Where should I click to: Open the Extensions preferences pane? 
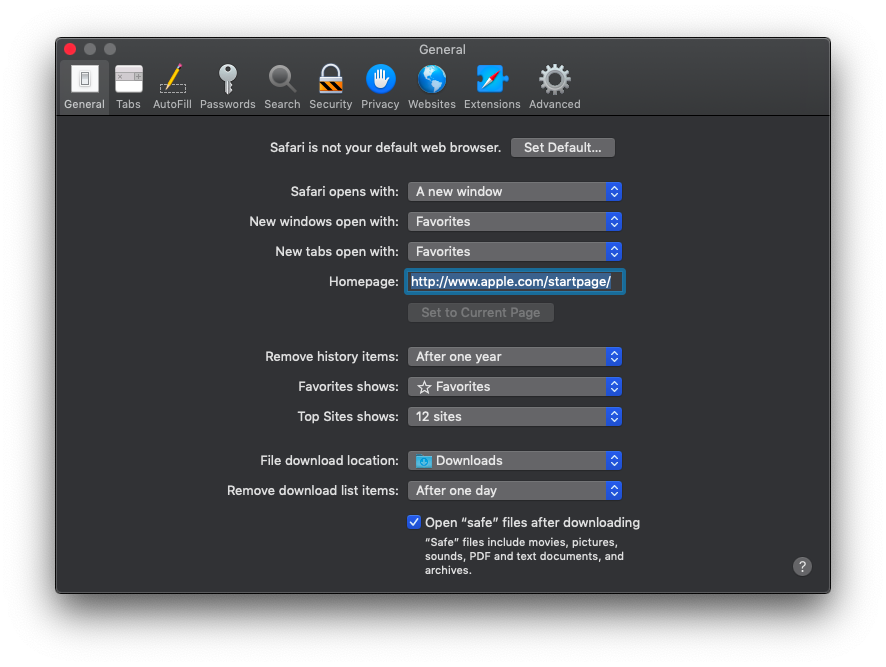tap(492, 87)
